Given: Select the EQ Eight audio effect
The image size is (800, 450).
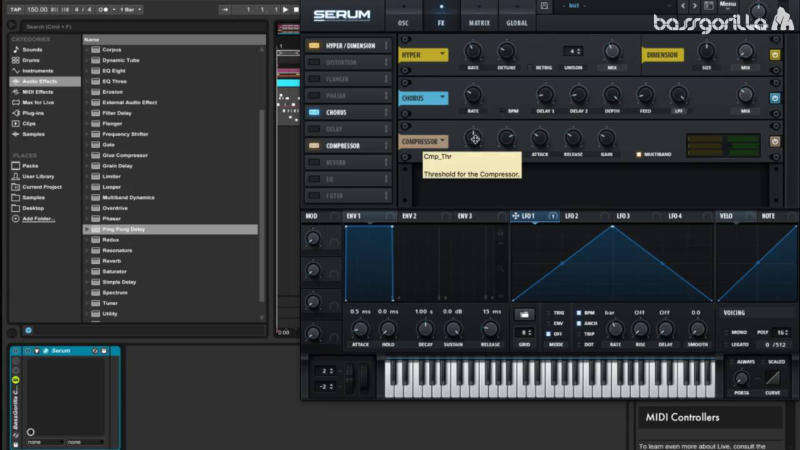Looking at the screenshot, I should (114, 71).
